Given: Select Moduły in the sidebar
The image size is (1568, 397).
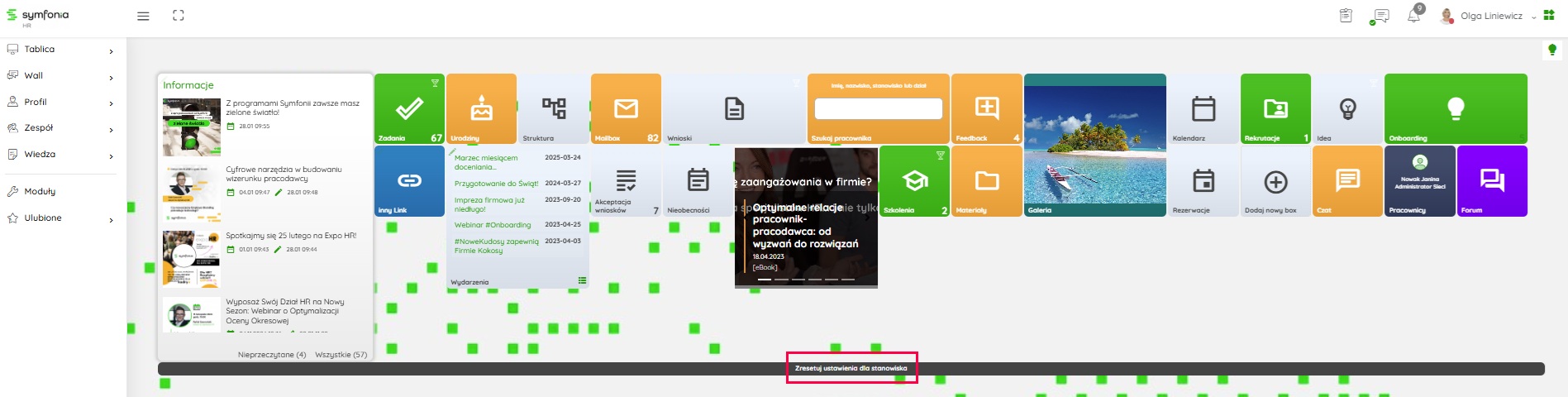Looking at the screenshot, I should (x=40, y=191).
